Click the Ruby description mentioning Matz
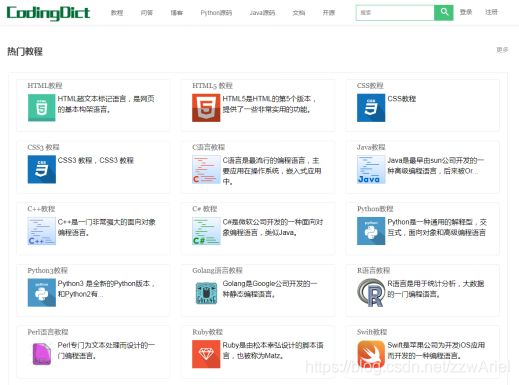Viewport: 519px width, 385px height. [x=273, y=350]
